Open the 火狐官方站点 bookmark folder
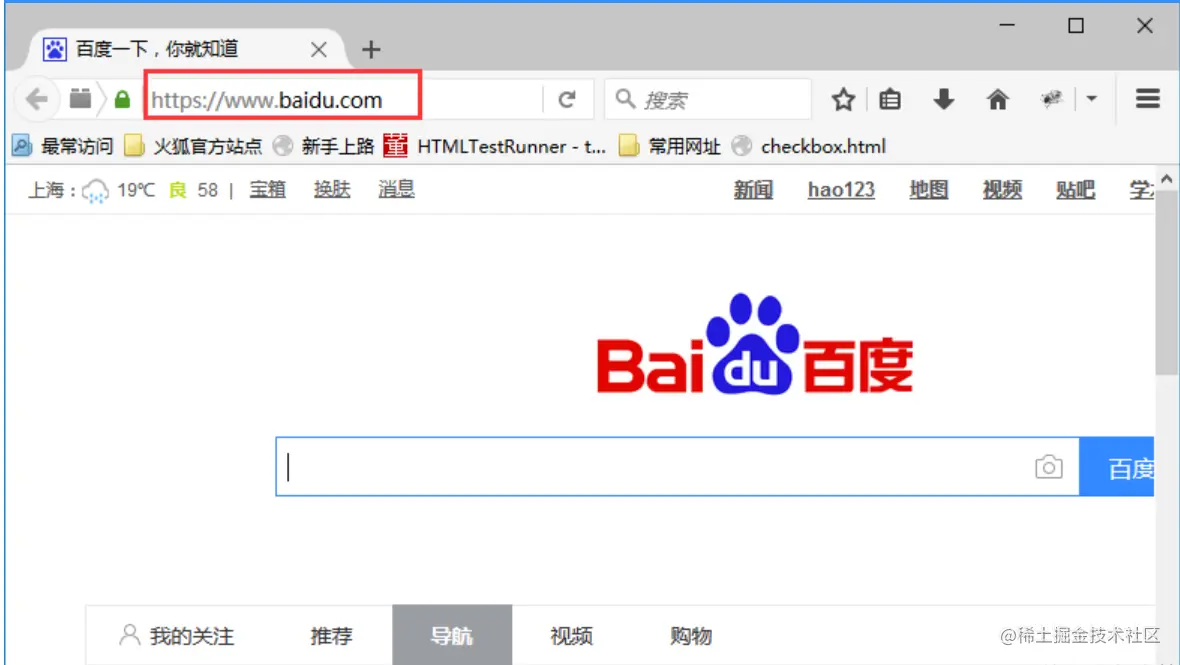The image size is (1180, 665). point(193,146)
